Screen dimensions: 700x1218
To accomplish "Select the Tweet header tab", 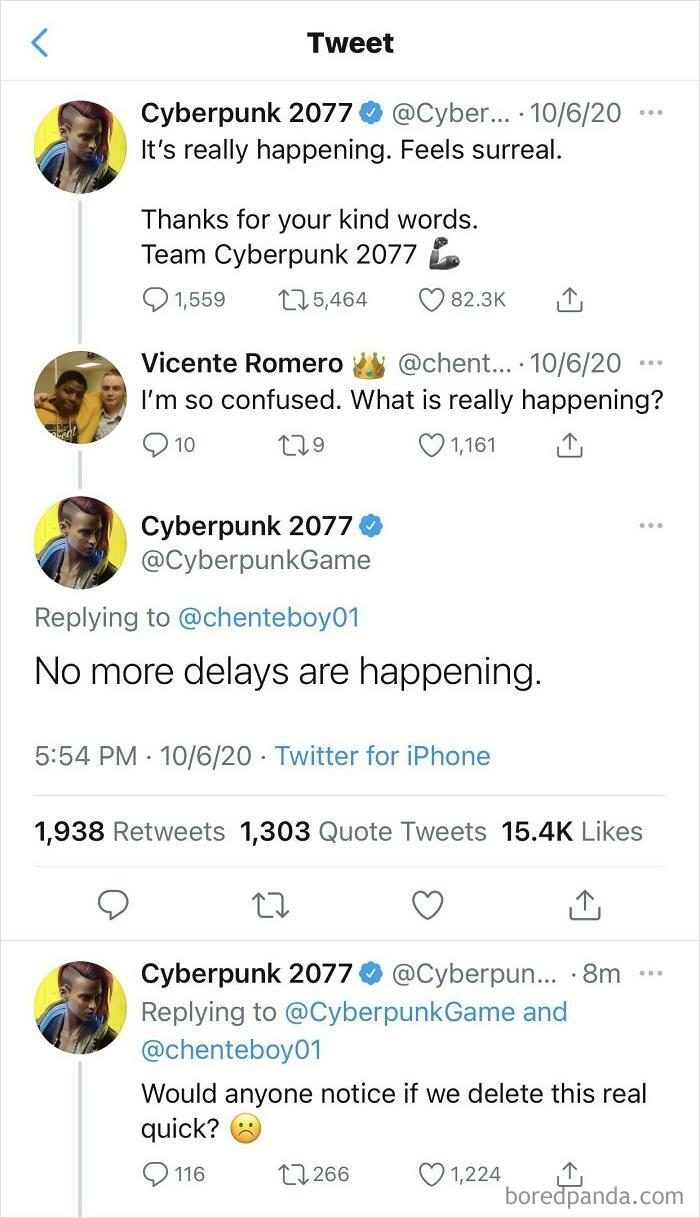I will tap(350, 43).
